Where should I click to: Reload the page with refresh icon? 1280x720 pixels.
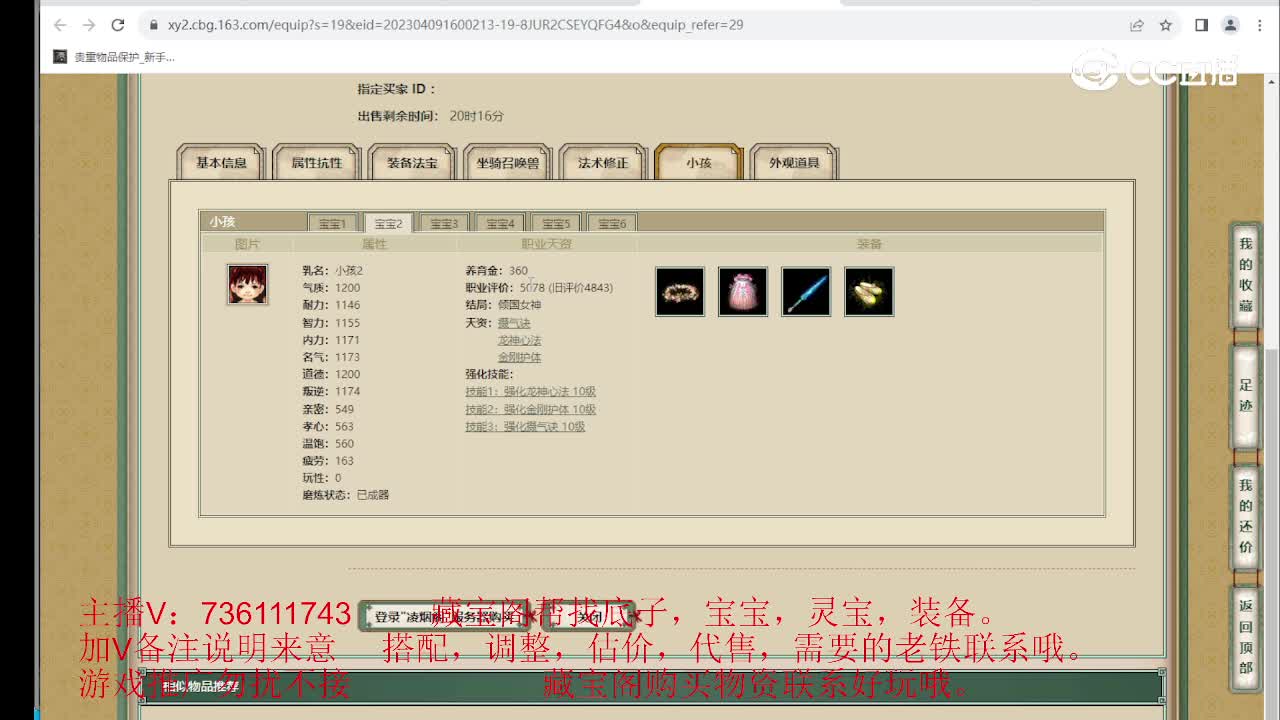[x=118, y=25]
